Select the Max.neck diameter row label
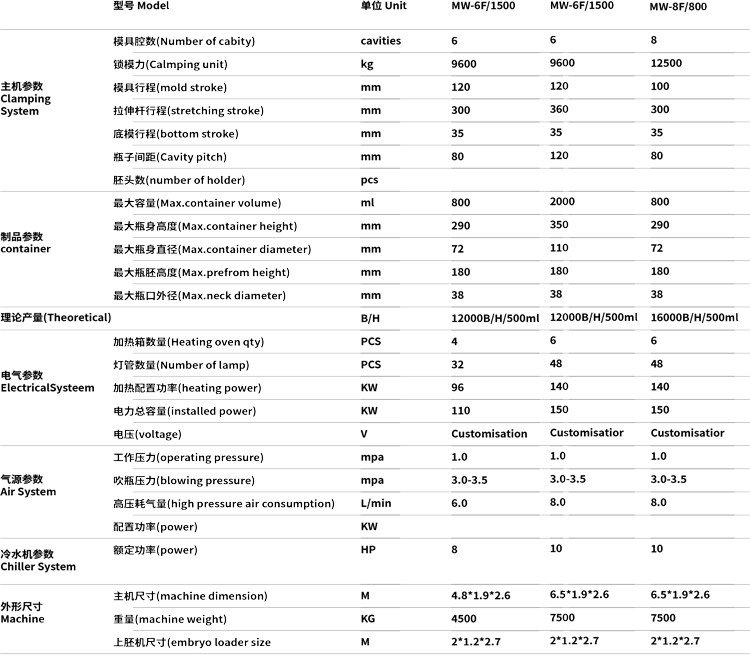The height and width of the screenshot is (657, 750). click(199, 296)
